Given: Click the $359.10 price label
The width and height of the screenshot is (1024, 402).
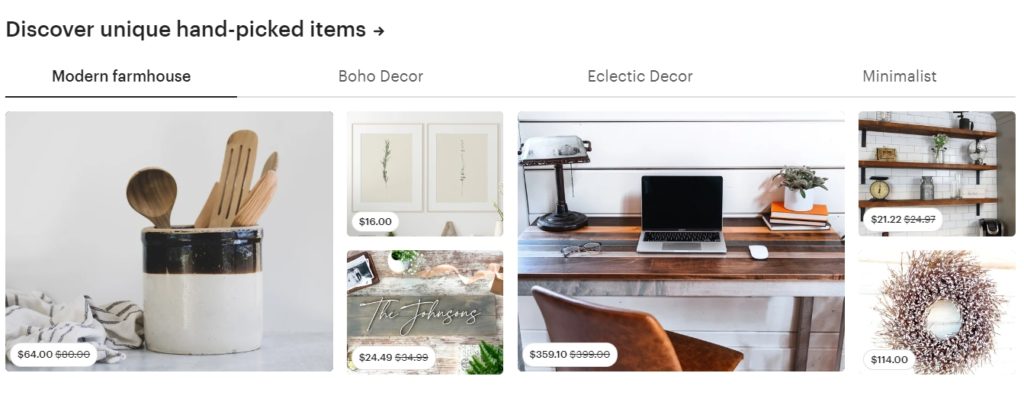Looking at the screenshot, I should 569,354.
